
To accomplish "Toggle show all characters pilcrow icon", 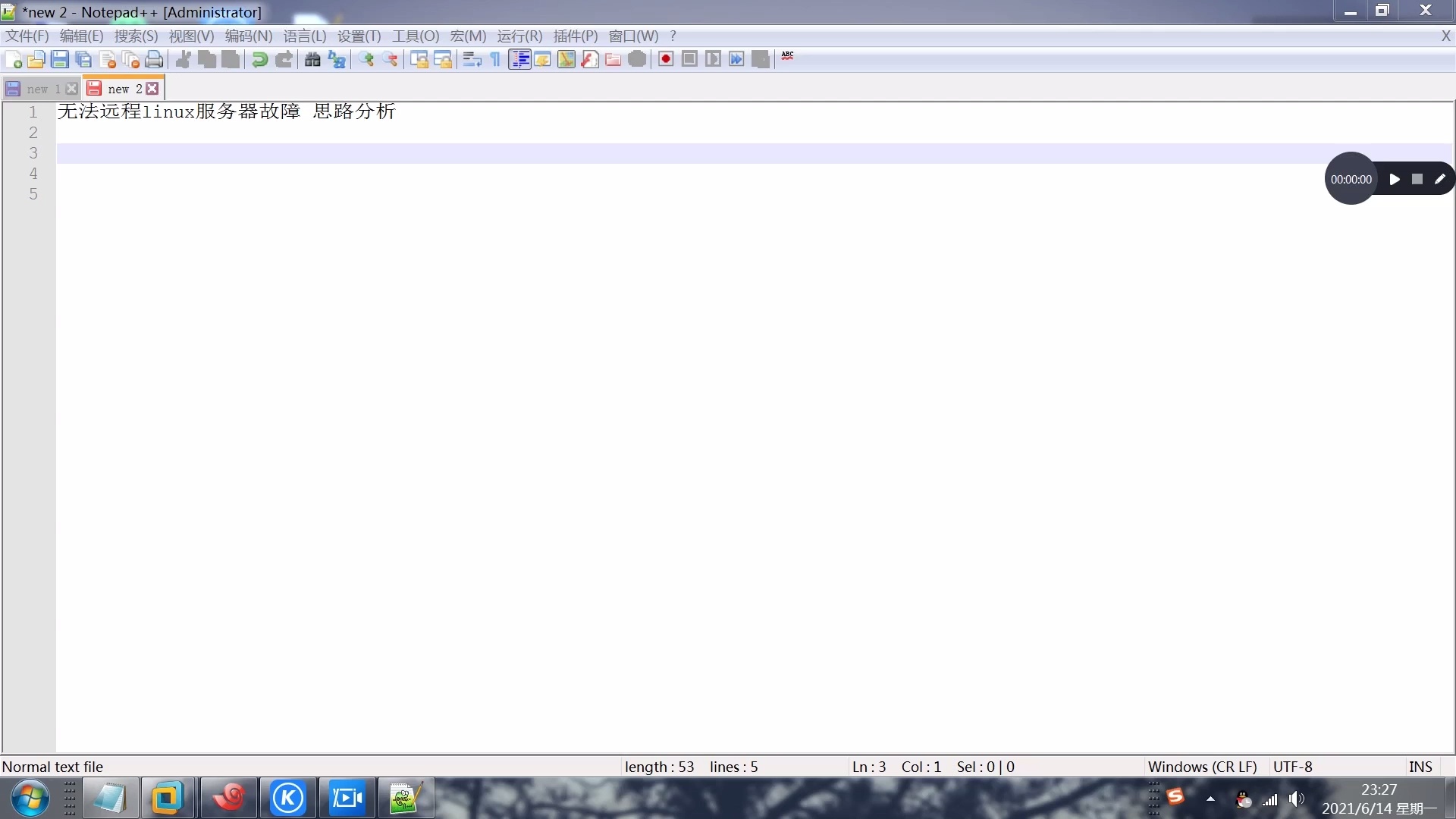I will 495,59.
